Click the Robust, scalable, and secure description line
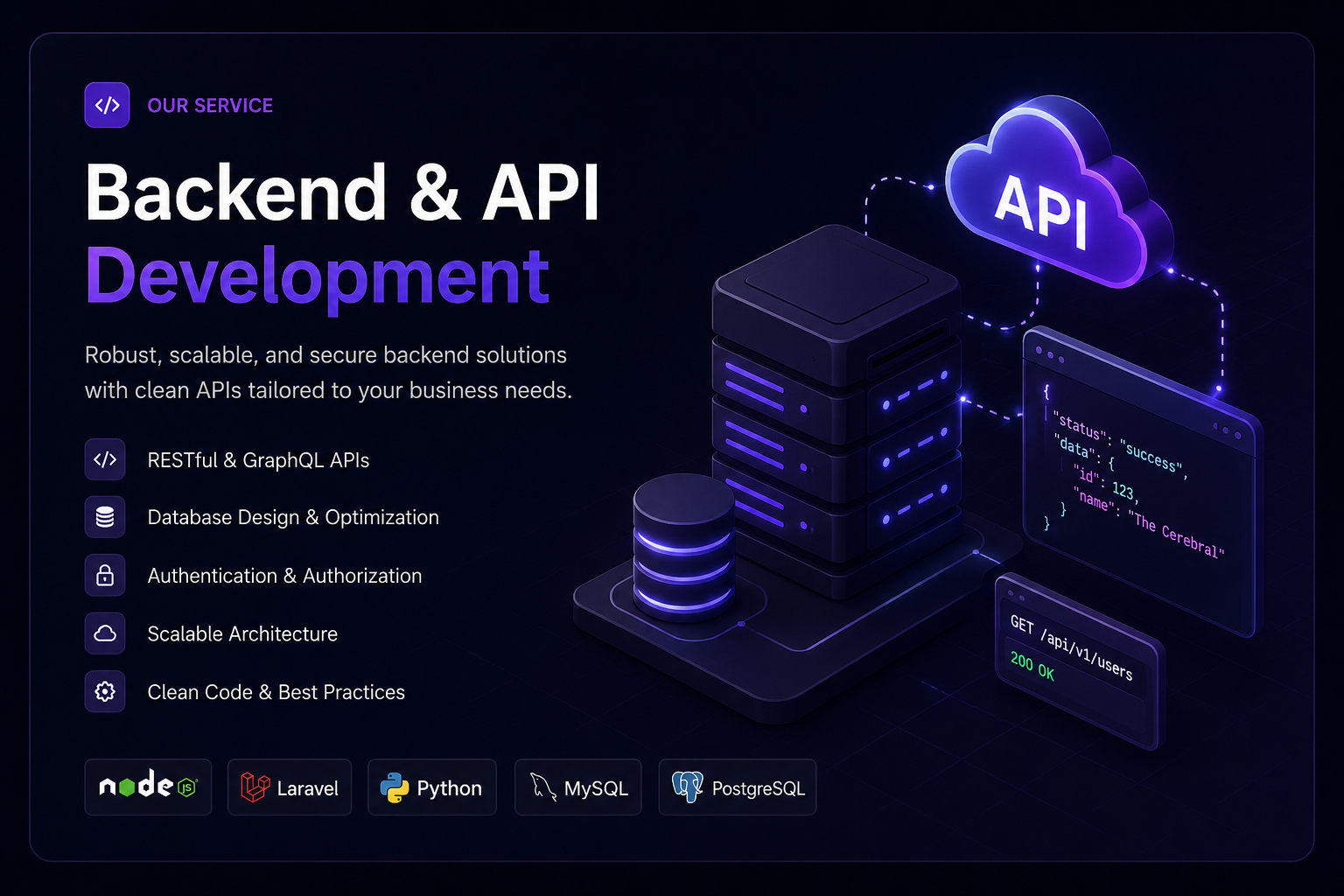Screen dimensions: 1344x896 click(325, 355)
